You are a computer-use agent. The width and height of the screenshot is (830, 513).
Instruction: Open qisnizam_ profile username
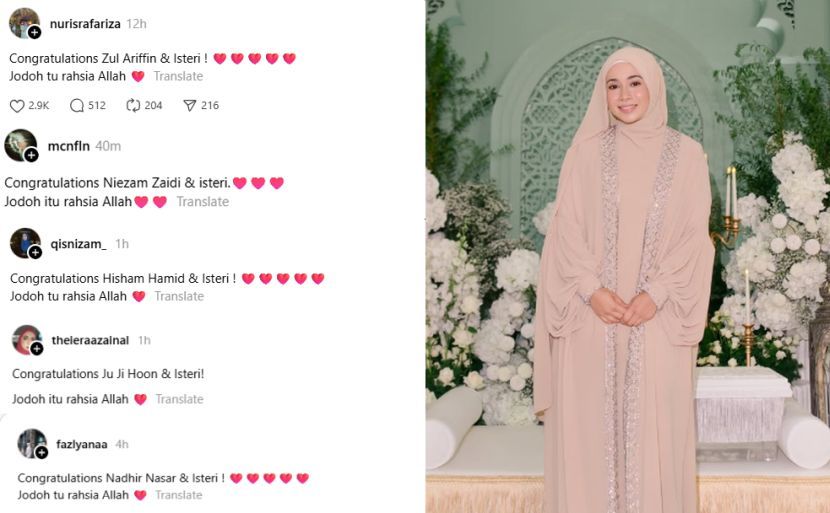pyautogui.click(x=78, y=244)
